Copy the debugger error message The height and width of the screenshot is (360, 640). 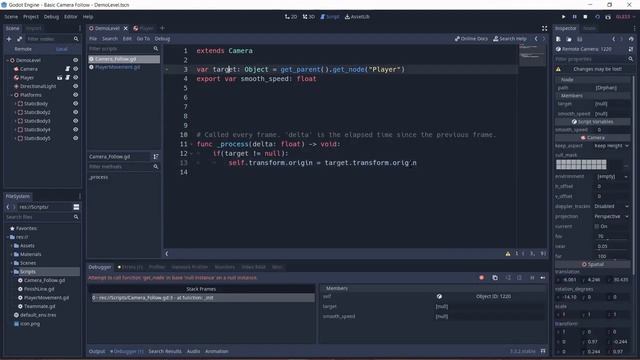[495, 278]
